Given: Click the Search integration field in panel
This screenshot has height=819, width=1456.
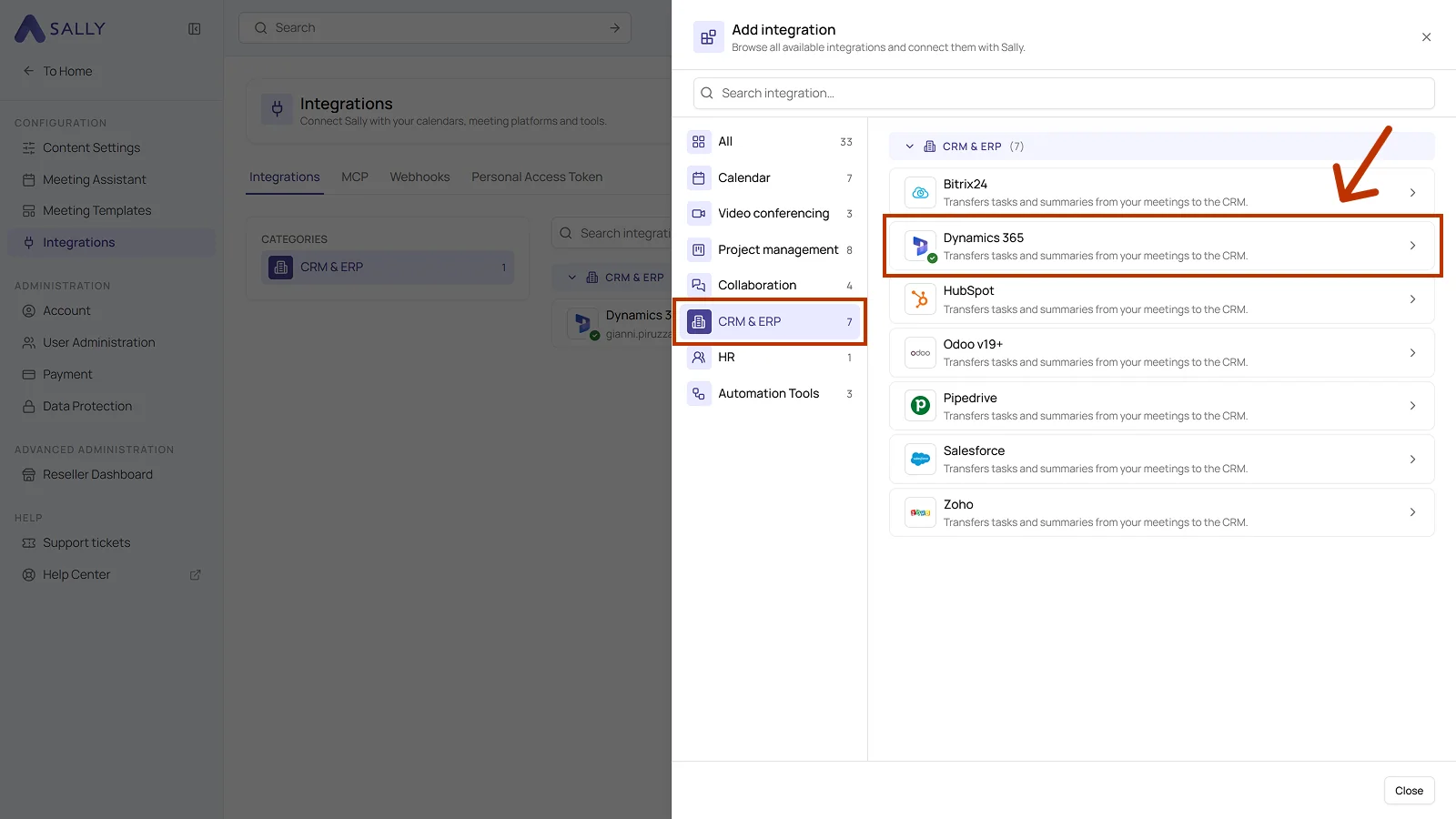Looking at the screenshot, I should (x=1064, y=93).
